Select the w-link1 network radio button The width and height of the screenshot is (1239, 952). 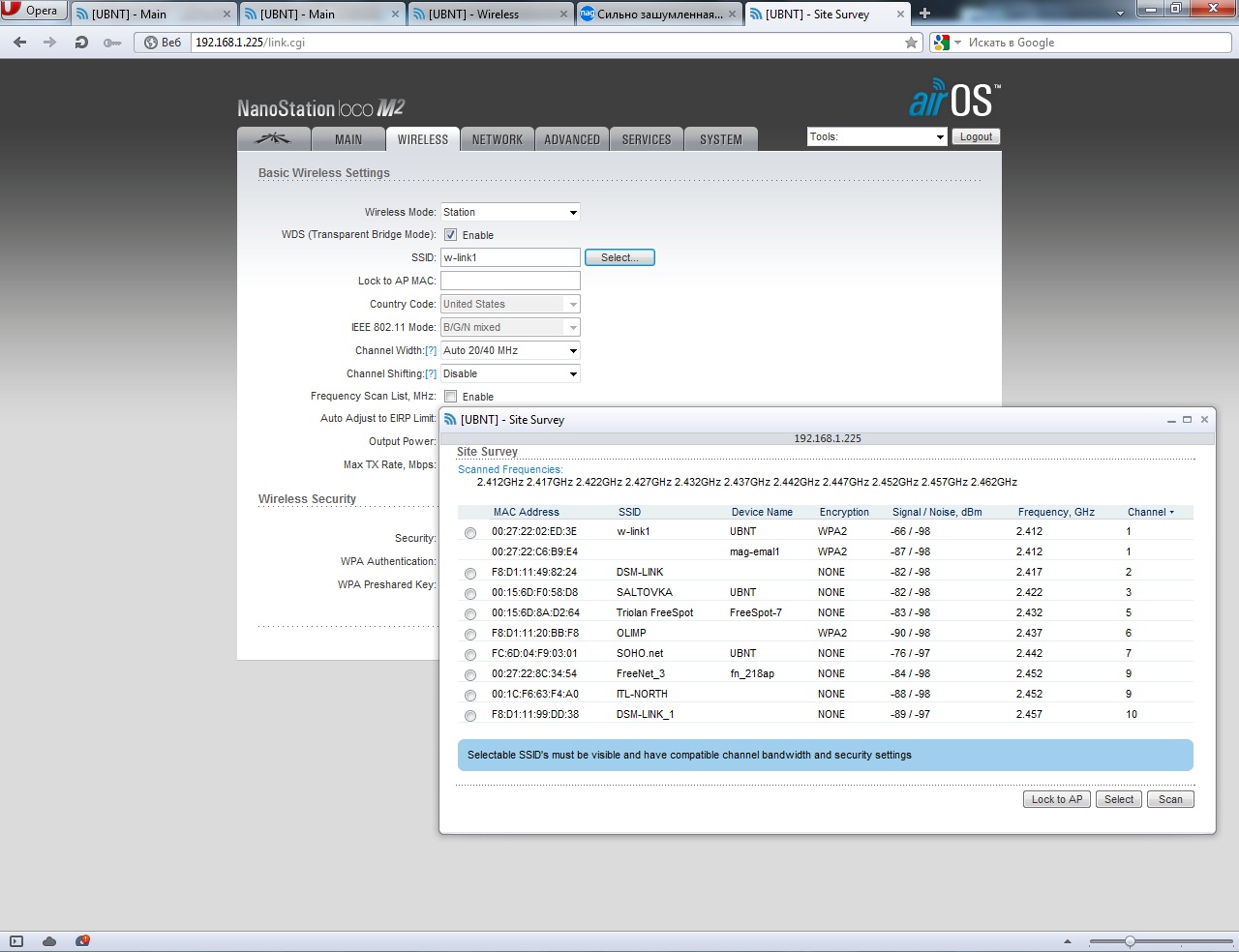coord(470,533)
